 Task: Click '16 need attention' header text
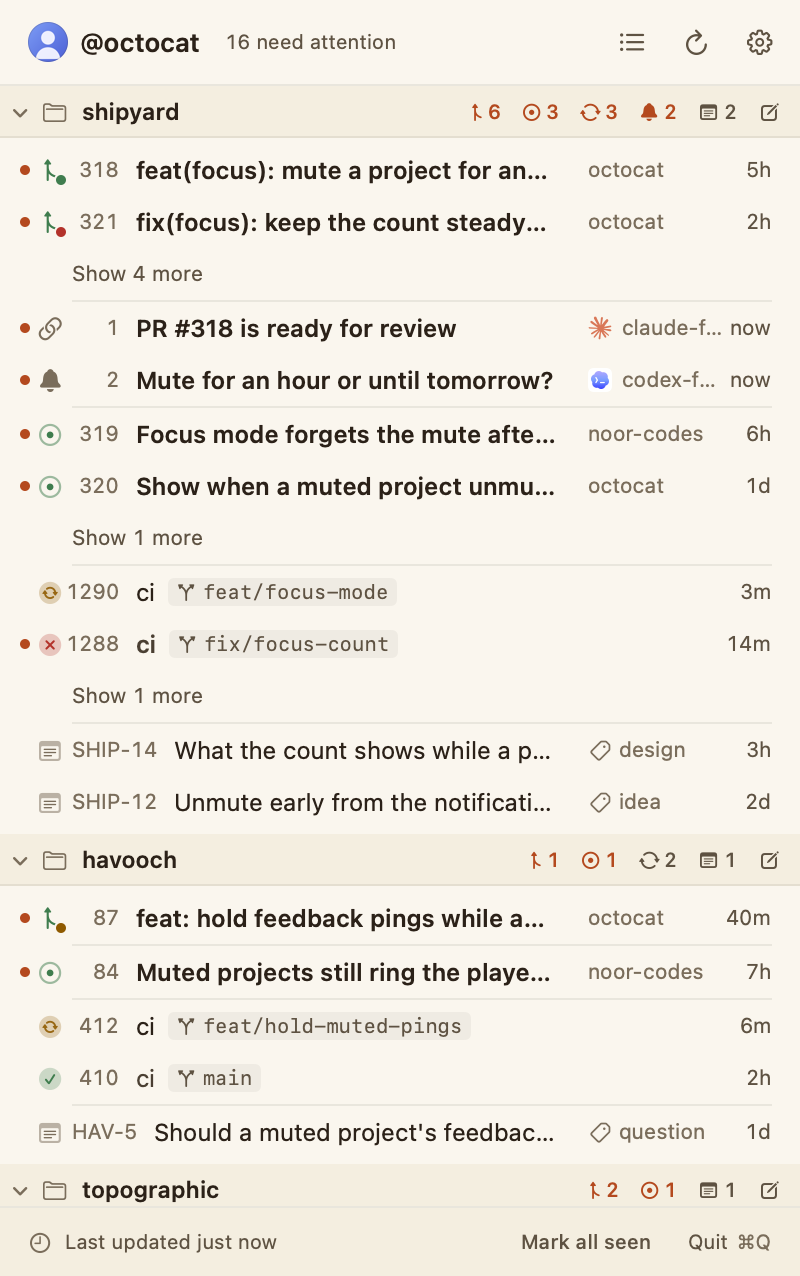311,42
